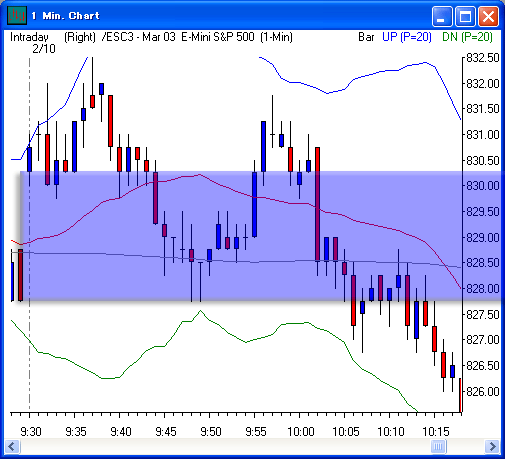The width and height of the screenshot is (505, 459).
Task: Click the 827.50 price label
Action: [483, 314]
